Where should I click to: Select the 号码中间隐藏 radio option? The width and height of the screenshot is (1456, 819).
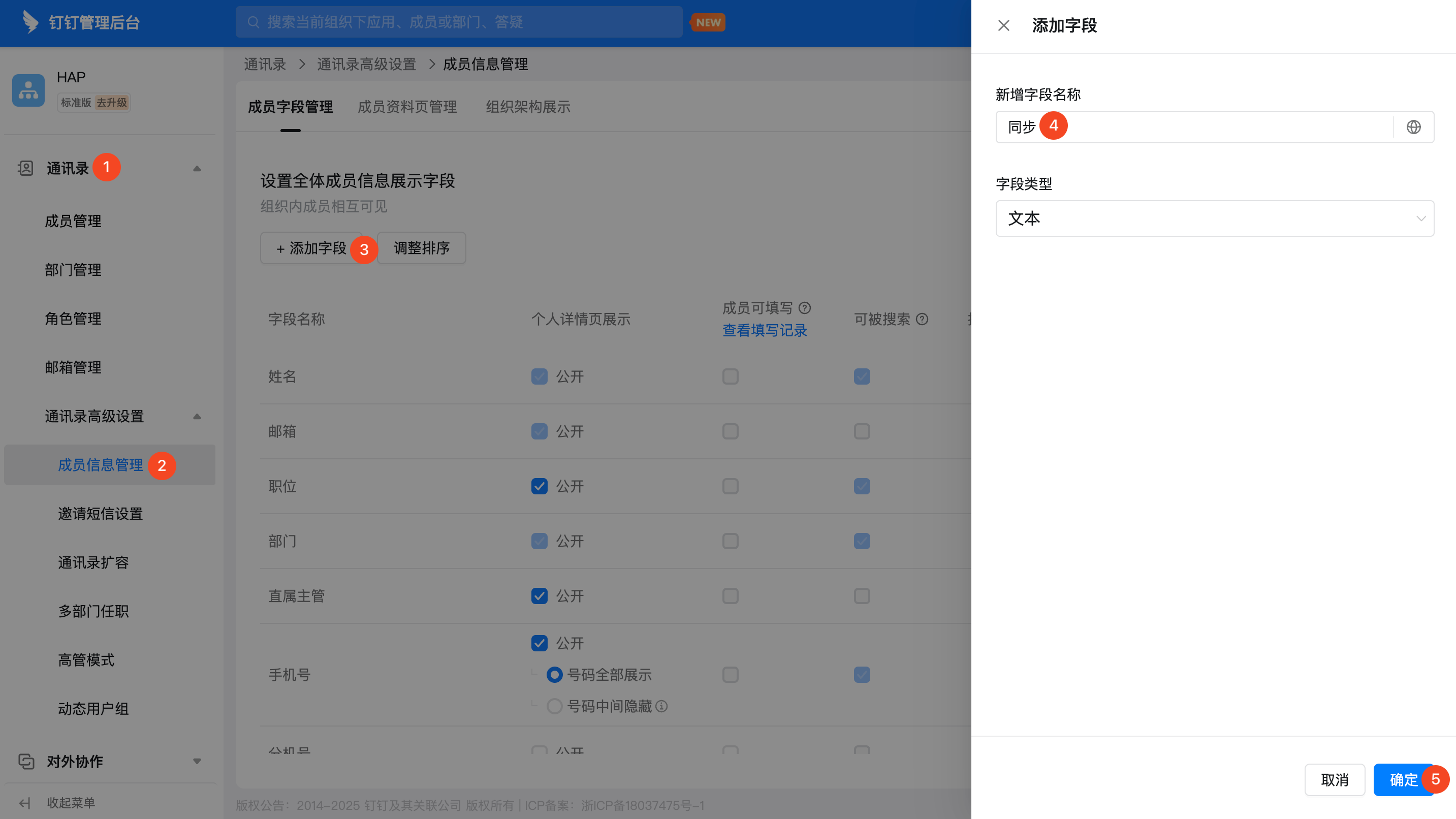click(x=554, y=706)
